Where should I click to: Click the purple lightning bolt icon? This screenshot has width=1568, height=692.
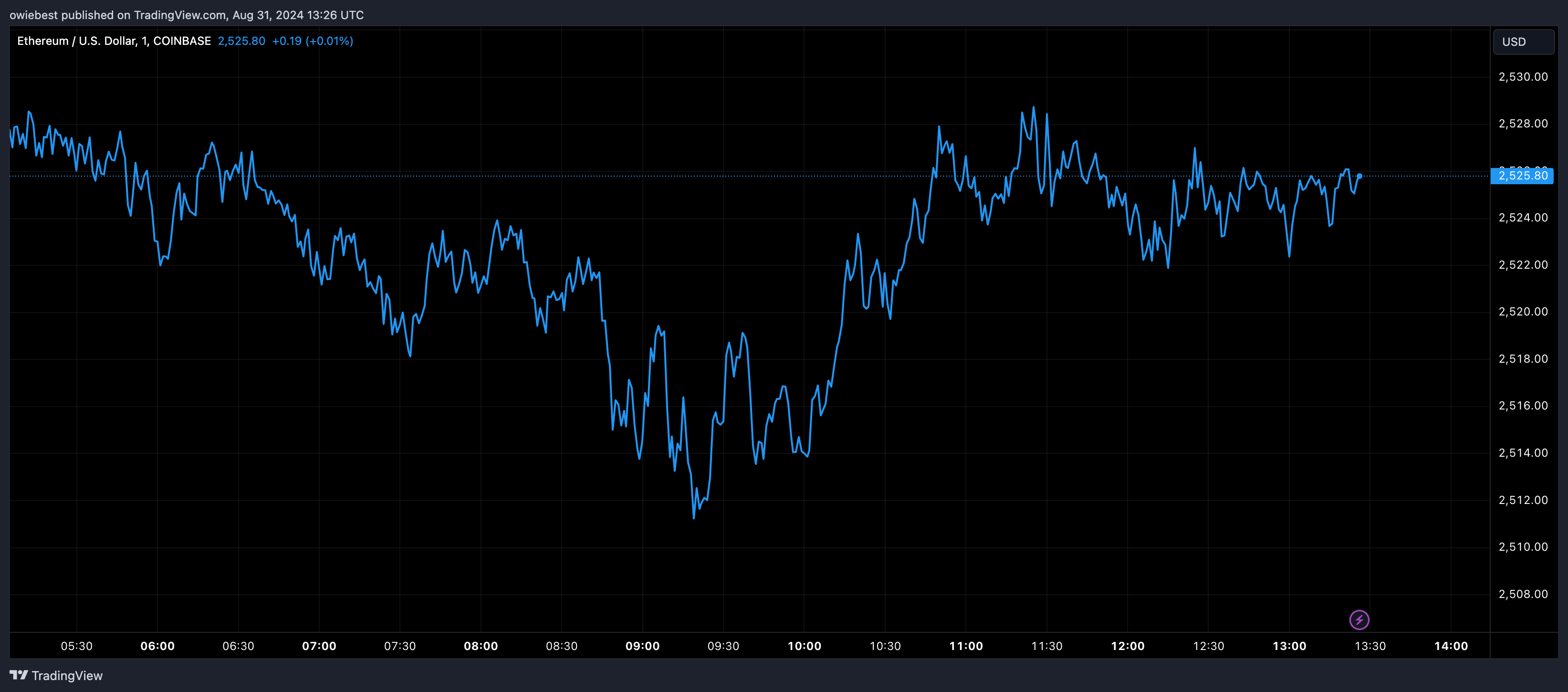pyautogui.click(x=1359, y=619)
